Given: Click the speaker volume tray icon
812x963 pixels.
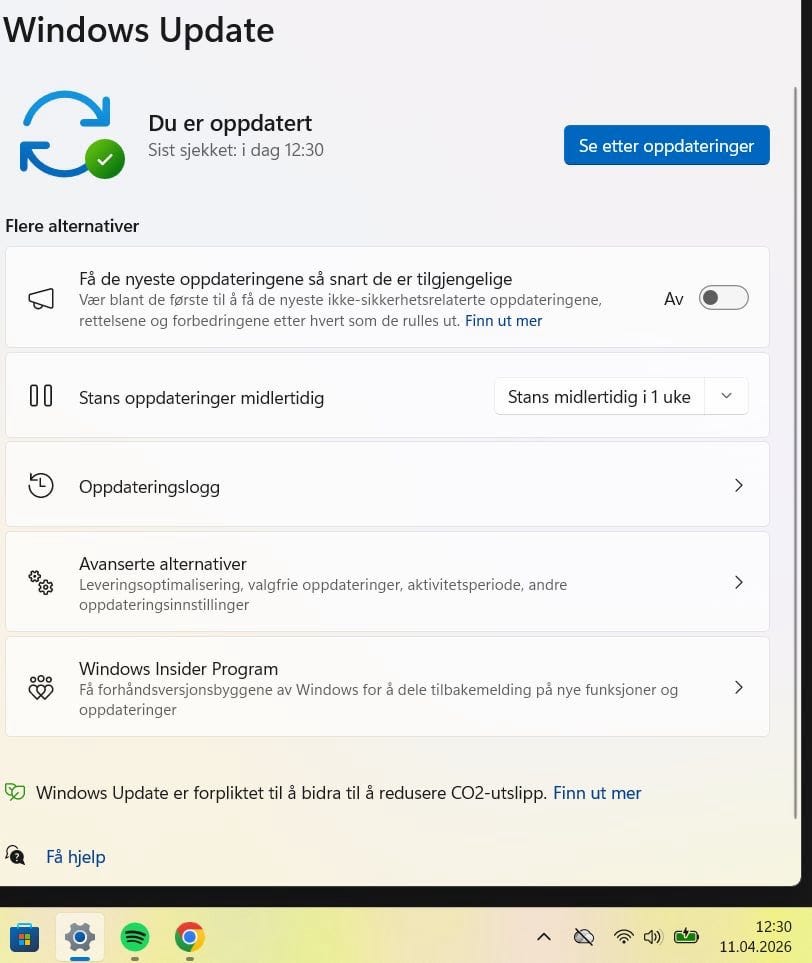Looking at the screenshot, I should point(652,937).
